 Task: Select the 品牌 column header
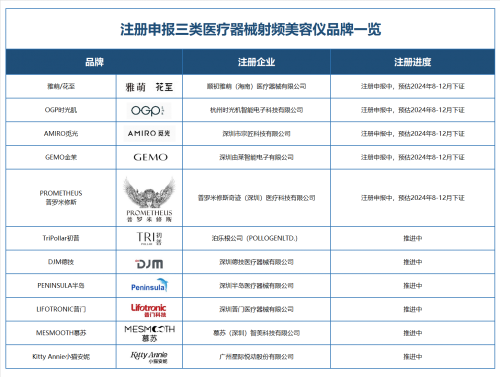tap(94, 62)
